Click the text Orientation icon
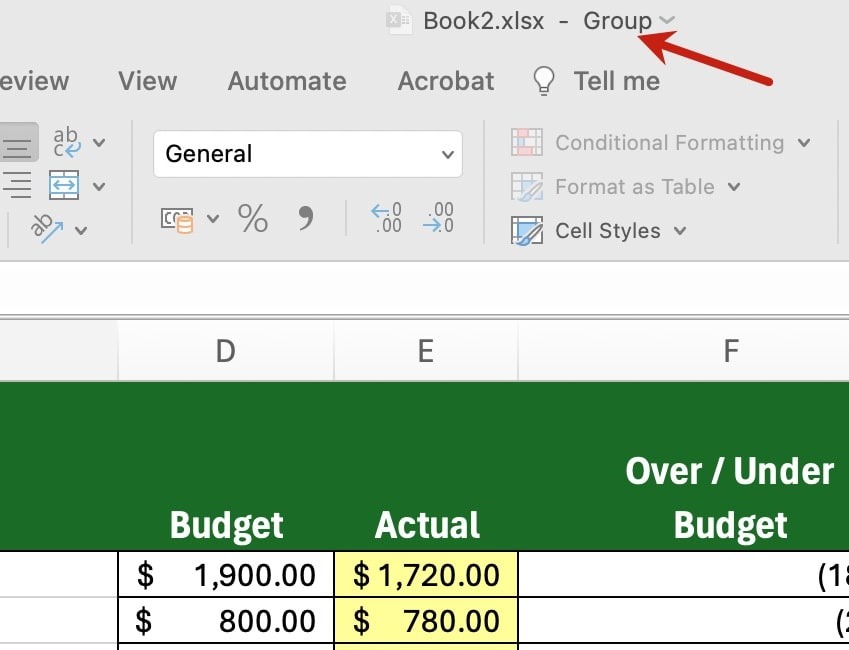This screenshot has width=849, height=650. (x=46, y=228)
